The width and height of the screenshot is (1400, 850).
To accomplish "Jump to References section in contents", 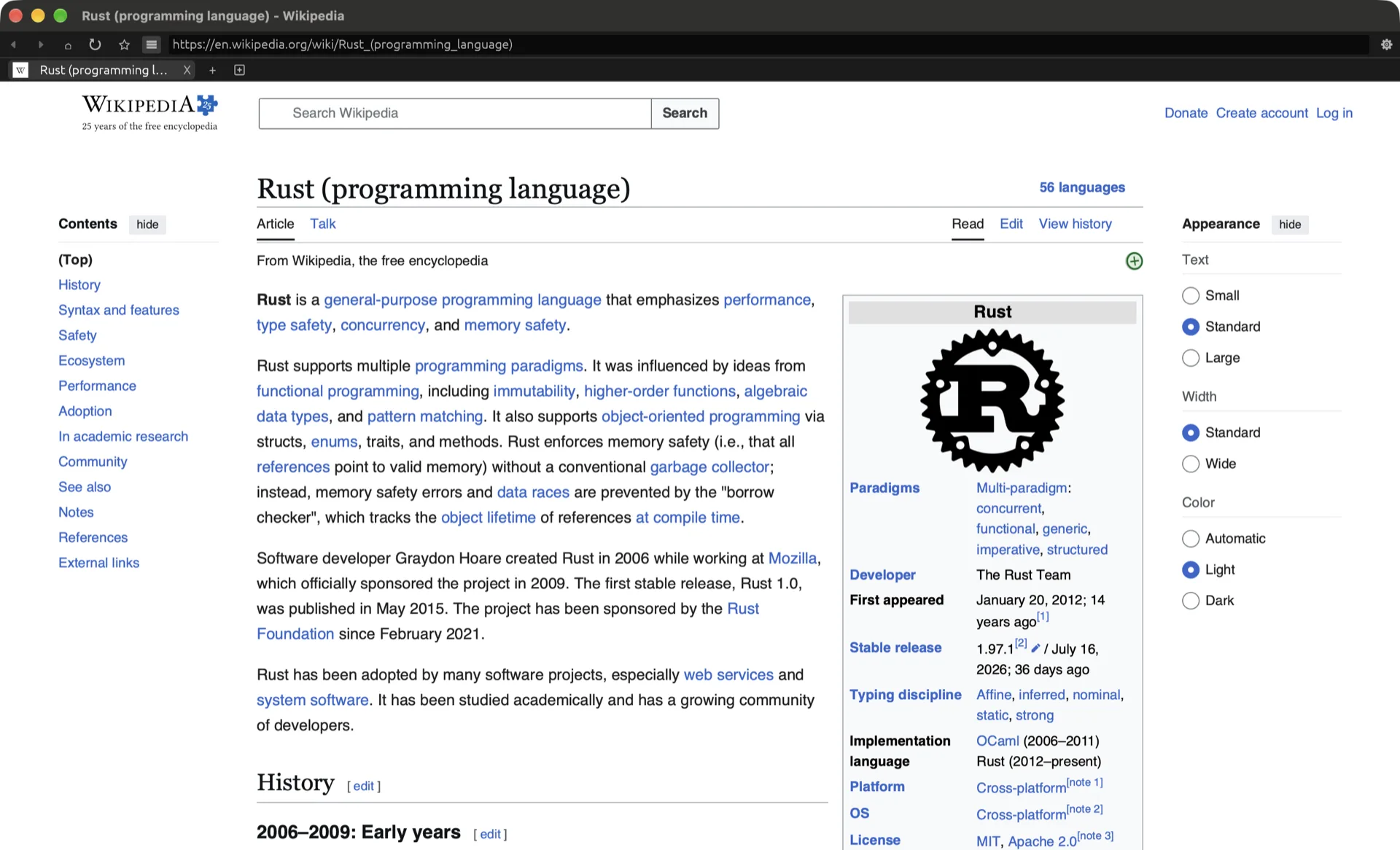I will pyautogui.click(x=93, y=537).
